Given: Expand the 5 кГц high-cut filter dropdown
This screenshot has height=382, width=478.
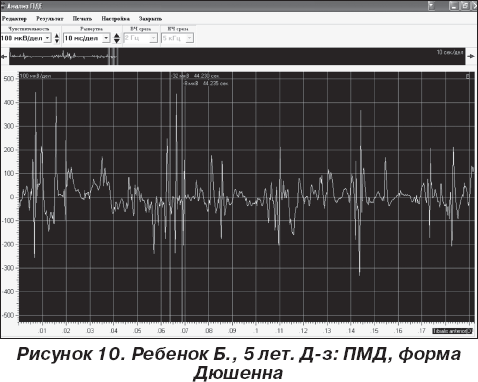Looking at the screenshot, I should tap(189, 38).
